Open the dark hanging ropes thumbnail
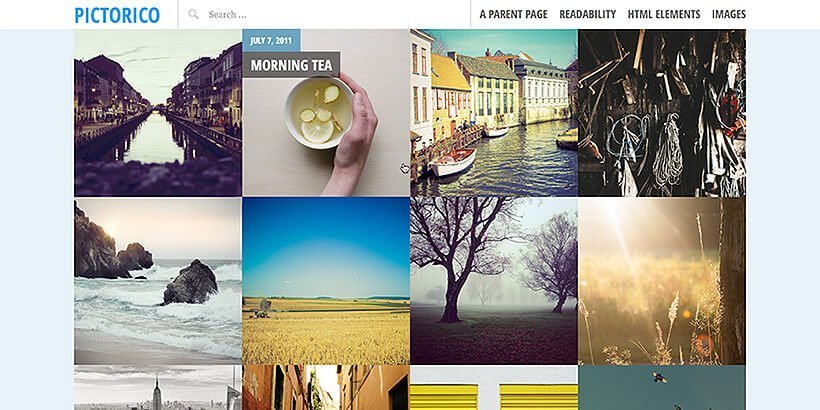The height and width of the screenshot is (410, 820). (662, 113)
